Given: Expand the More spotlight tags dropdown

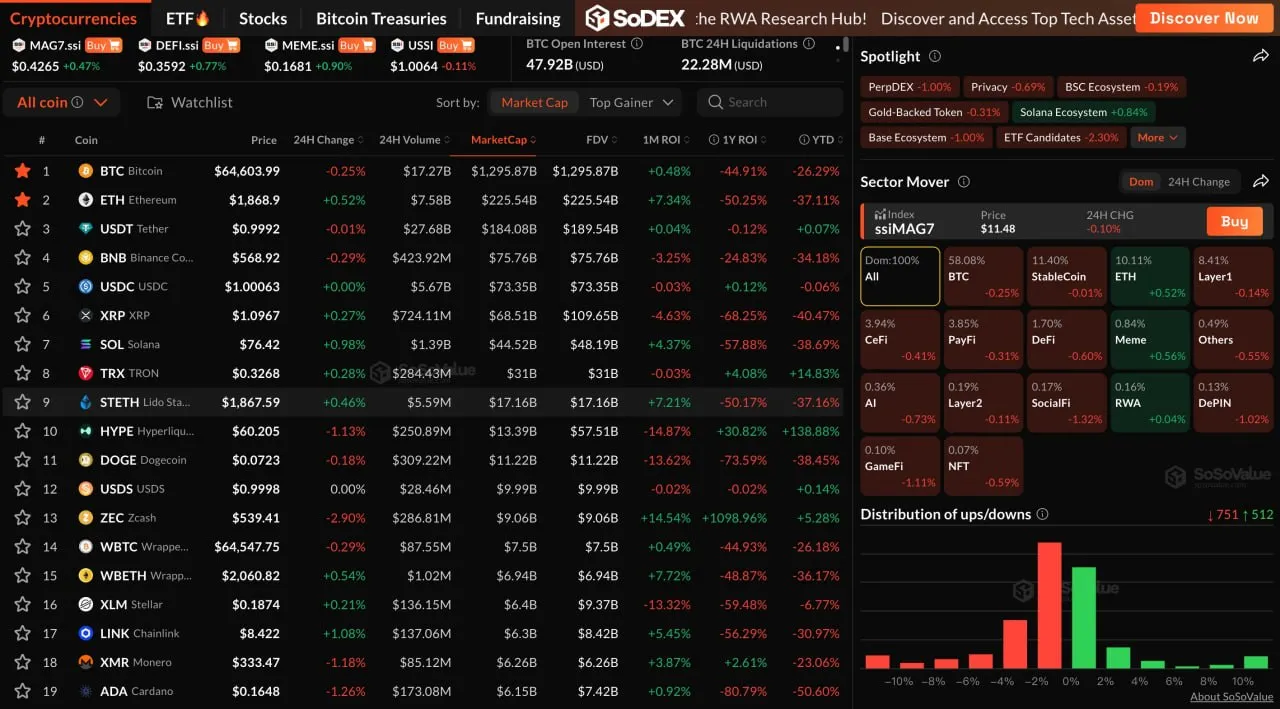Looking at the screenshot, I should click(1158, 138).
